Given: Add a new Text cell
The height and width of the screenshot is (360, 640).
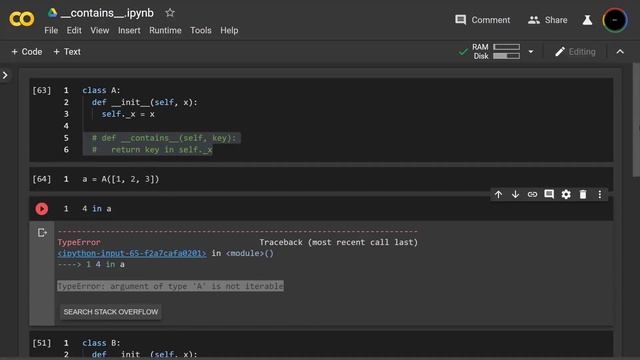Looking at the screenshot, I should 67,52.
